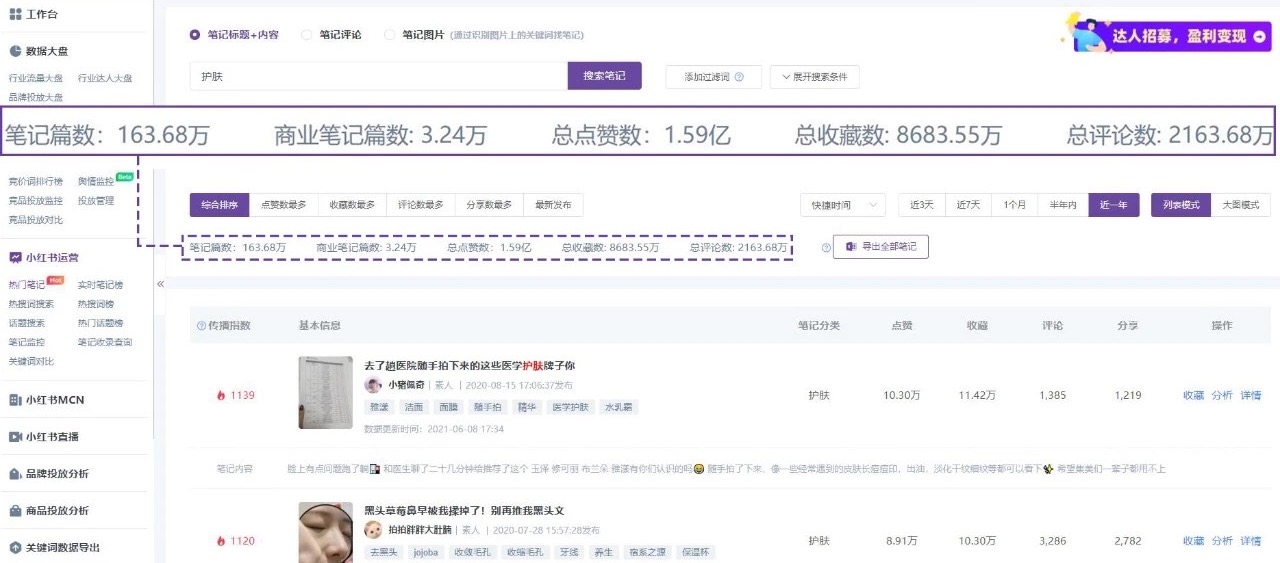This screenshot has height=563, width=1280.
Task: Open the 快捷时间 dropdown
Action: [x=842, y=205]
